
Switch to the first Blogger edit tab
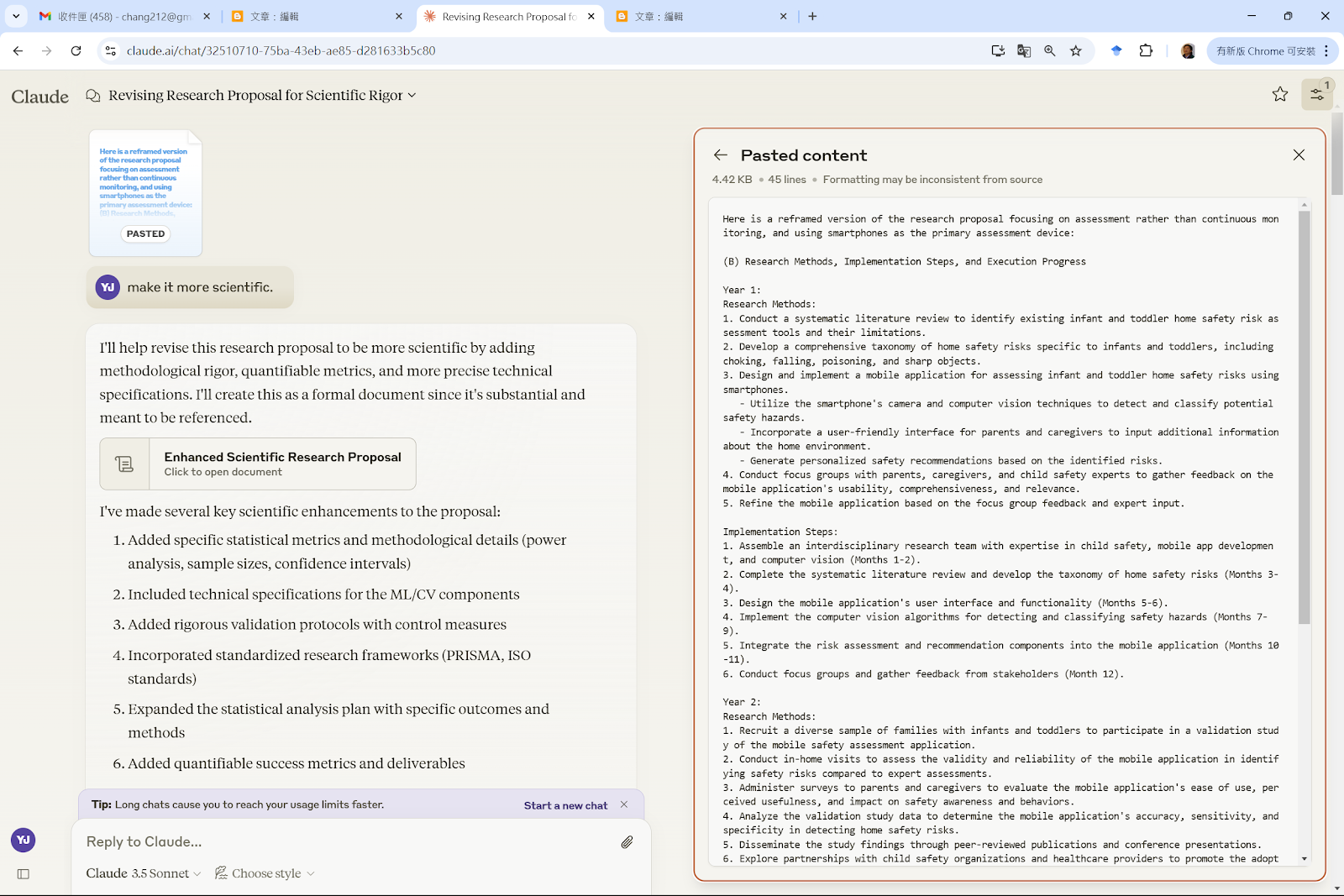point(317,17)
